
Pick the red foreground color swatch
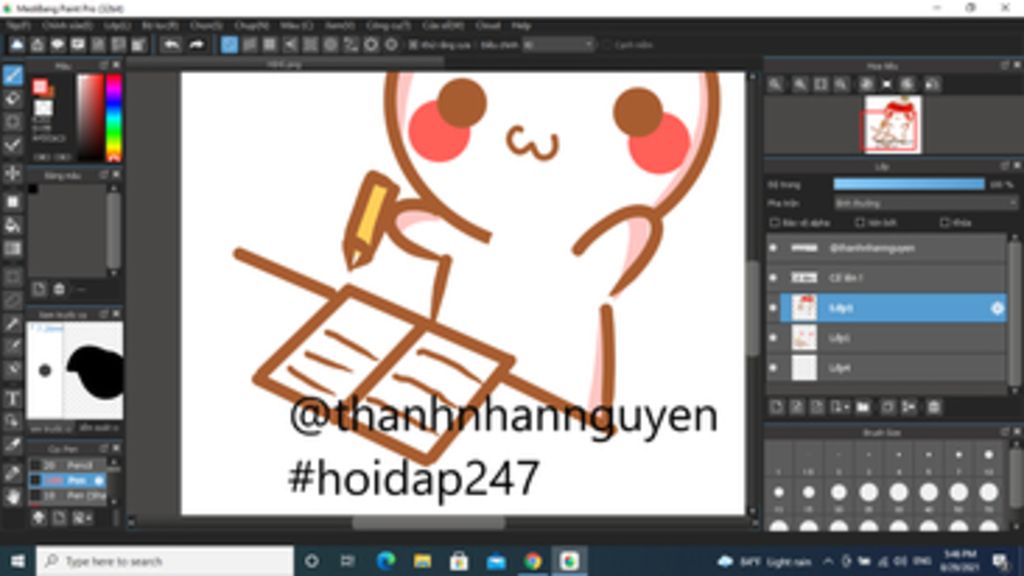tap(40, 86)
